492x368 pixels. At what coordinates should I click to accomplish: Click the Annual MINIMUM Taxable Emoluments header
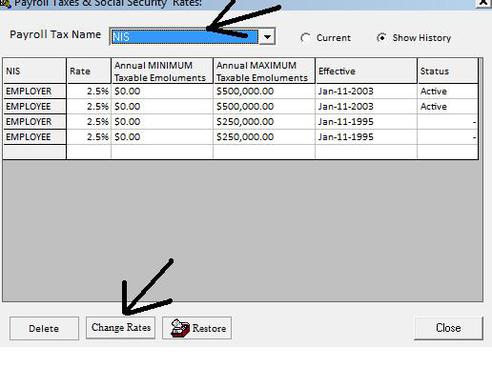point(162,71)
